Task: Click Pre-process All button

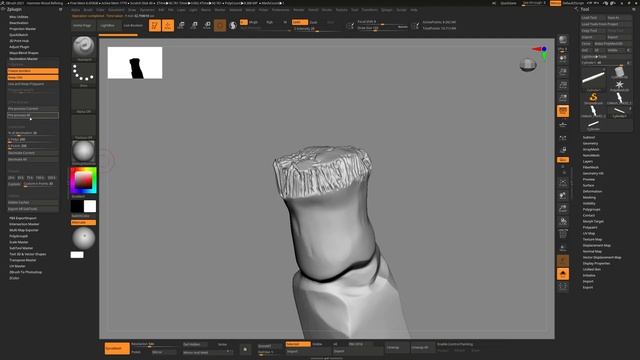Action: tap(33, 116)
